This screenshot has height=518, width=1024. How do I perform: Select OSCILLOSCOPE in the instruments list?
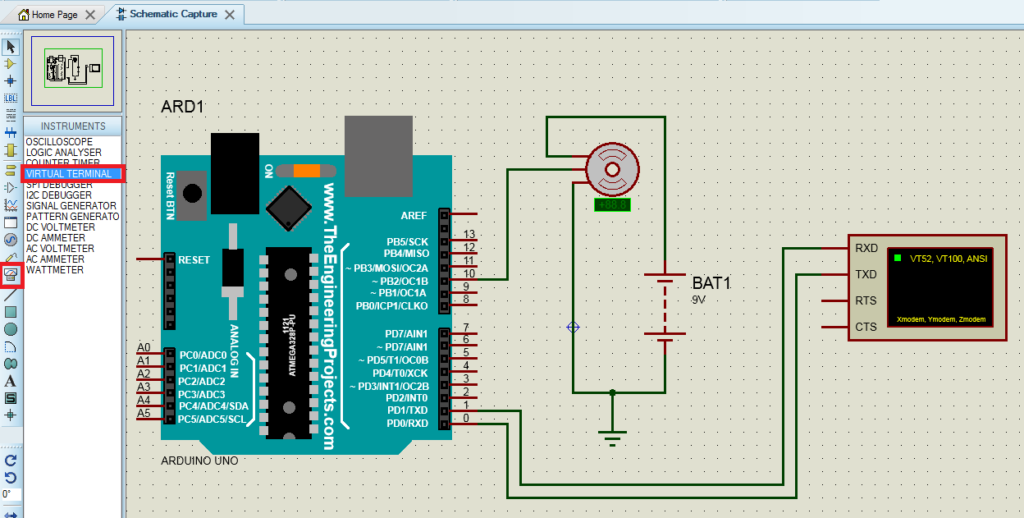(x=59, y=142)
